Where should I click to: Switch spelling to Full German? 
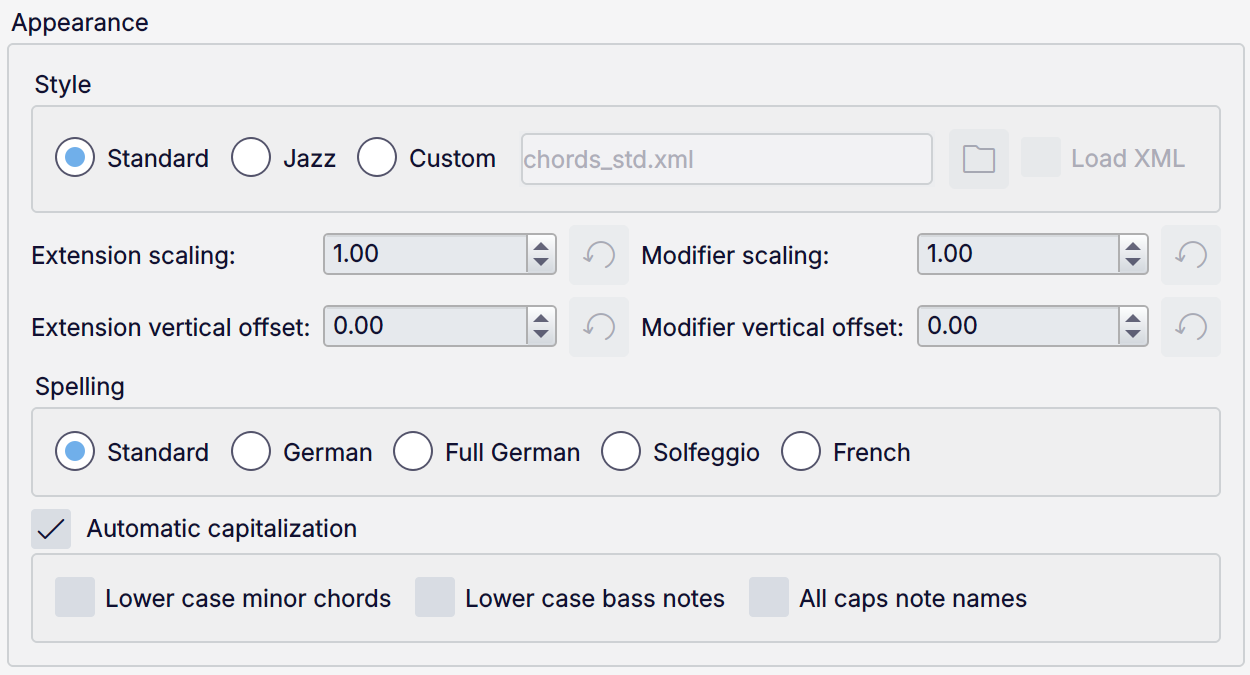coord(413,452)
